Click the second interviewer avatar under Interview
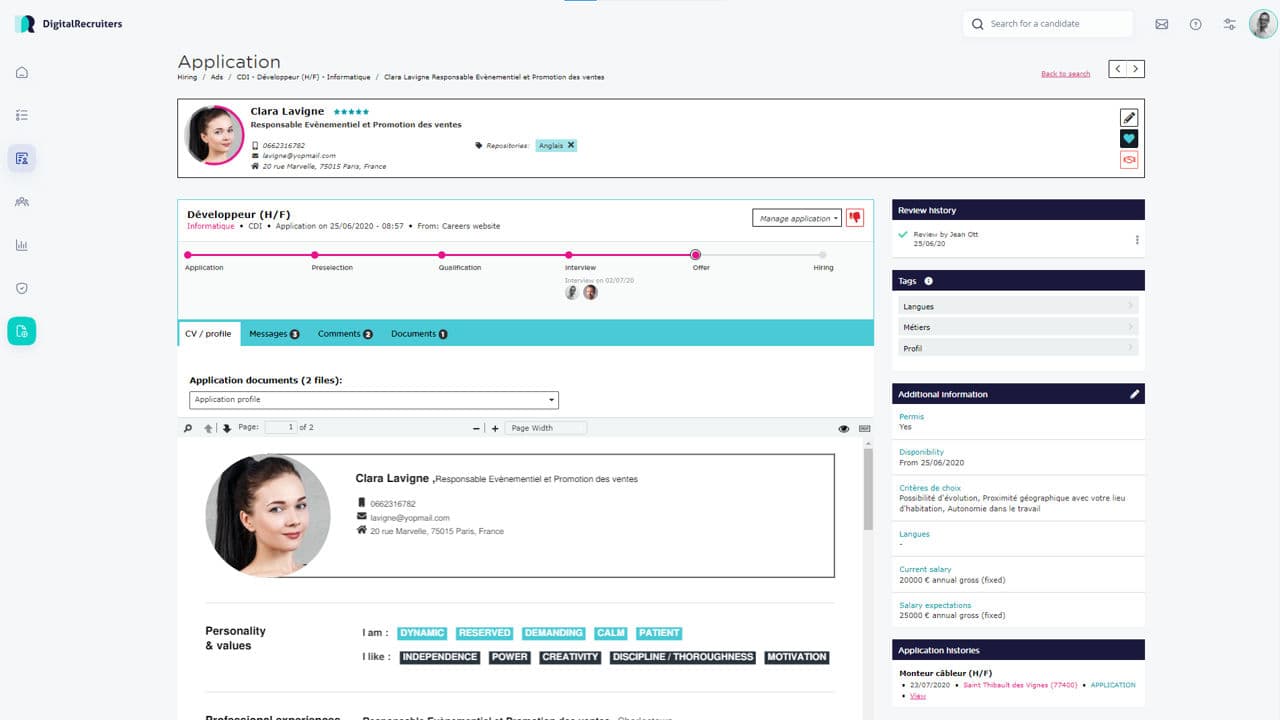The image size is (1280, 720). pyautogui.click(x=591, y=293)
